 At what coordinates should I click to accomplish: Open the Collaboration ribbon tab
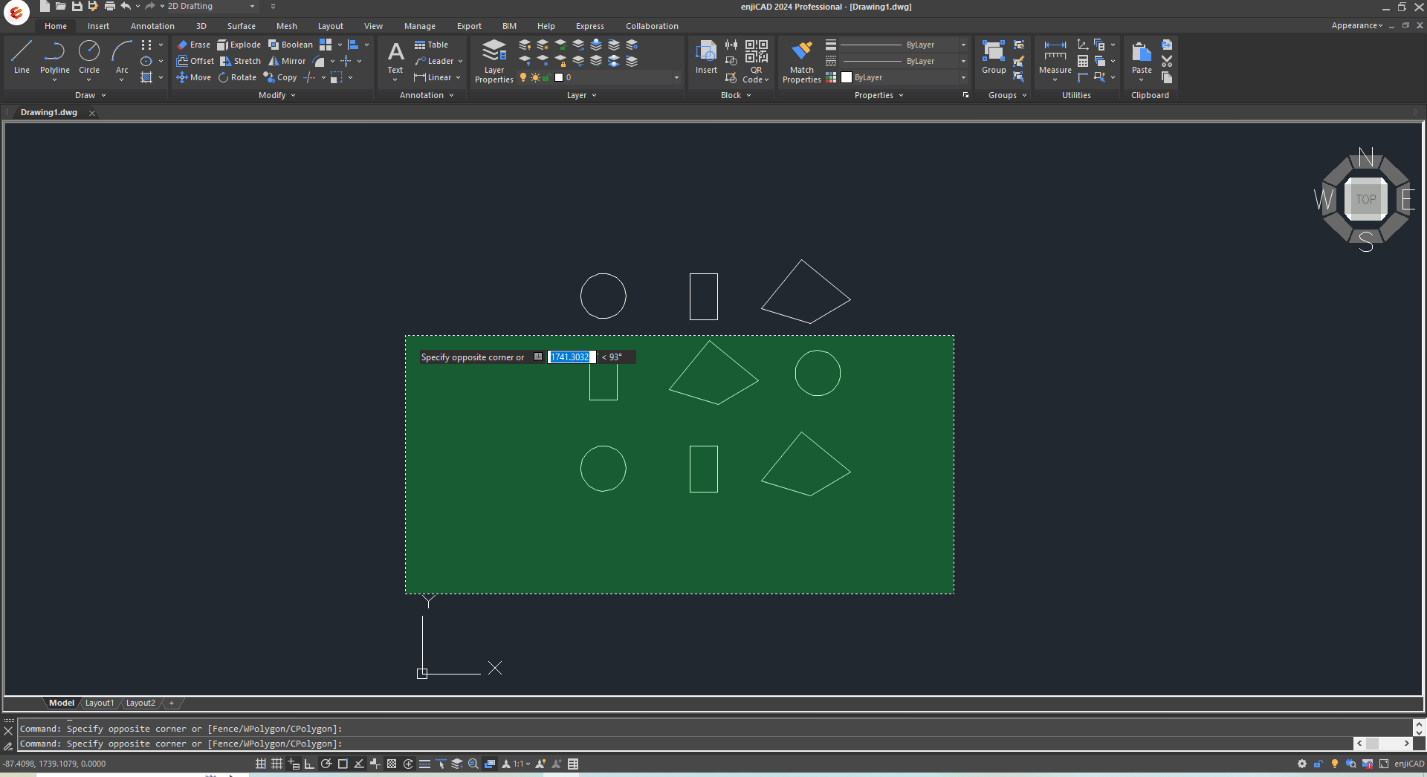[x=652, y=26]
